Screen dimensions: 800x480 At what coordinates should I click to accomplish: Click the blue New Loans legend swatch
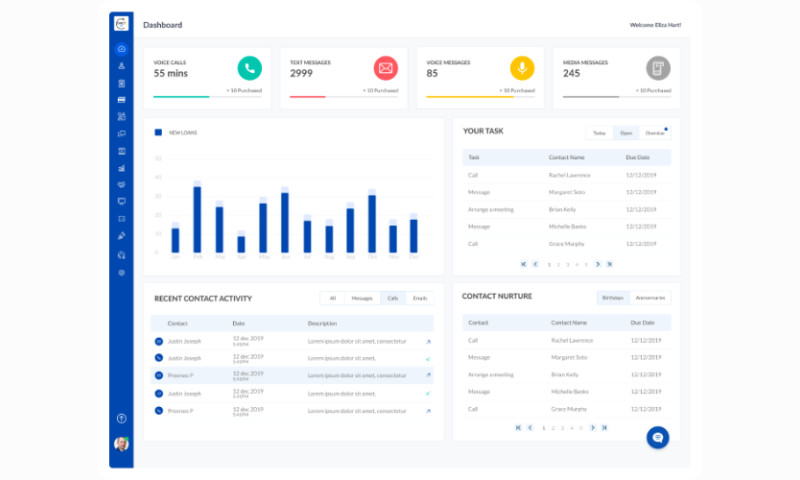tap(158, 133)
